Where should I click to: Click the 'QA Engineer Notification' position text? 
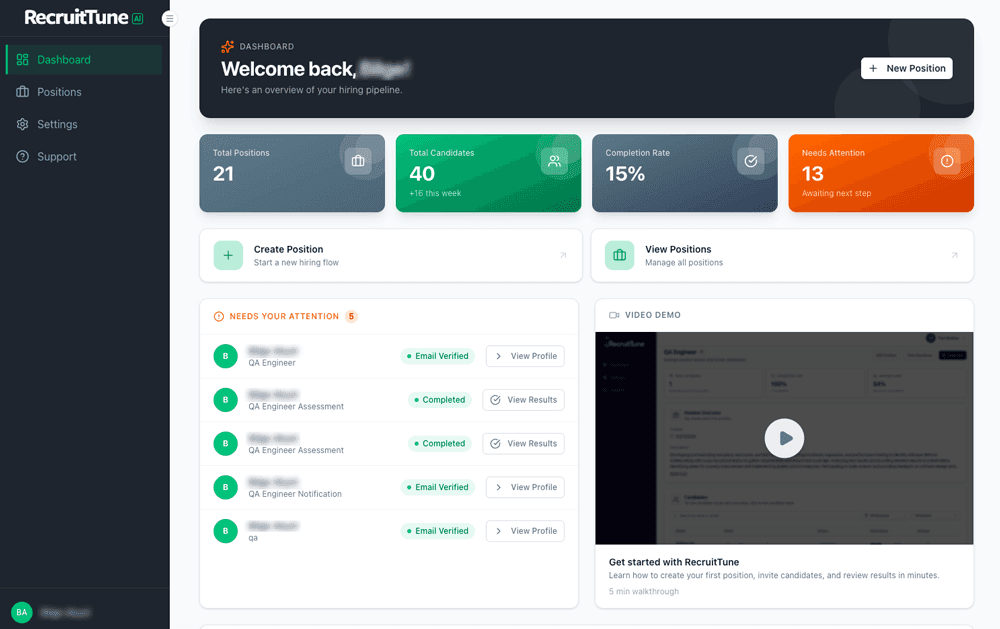295,494
